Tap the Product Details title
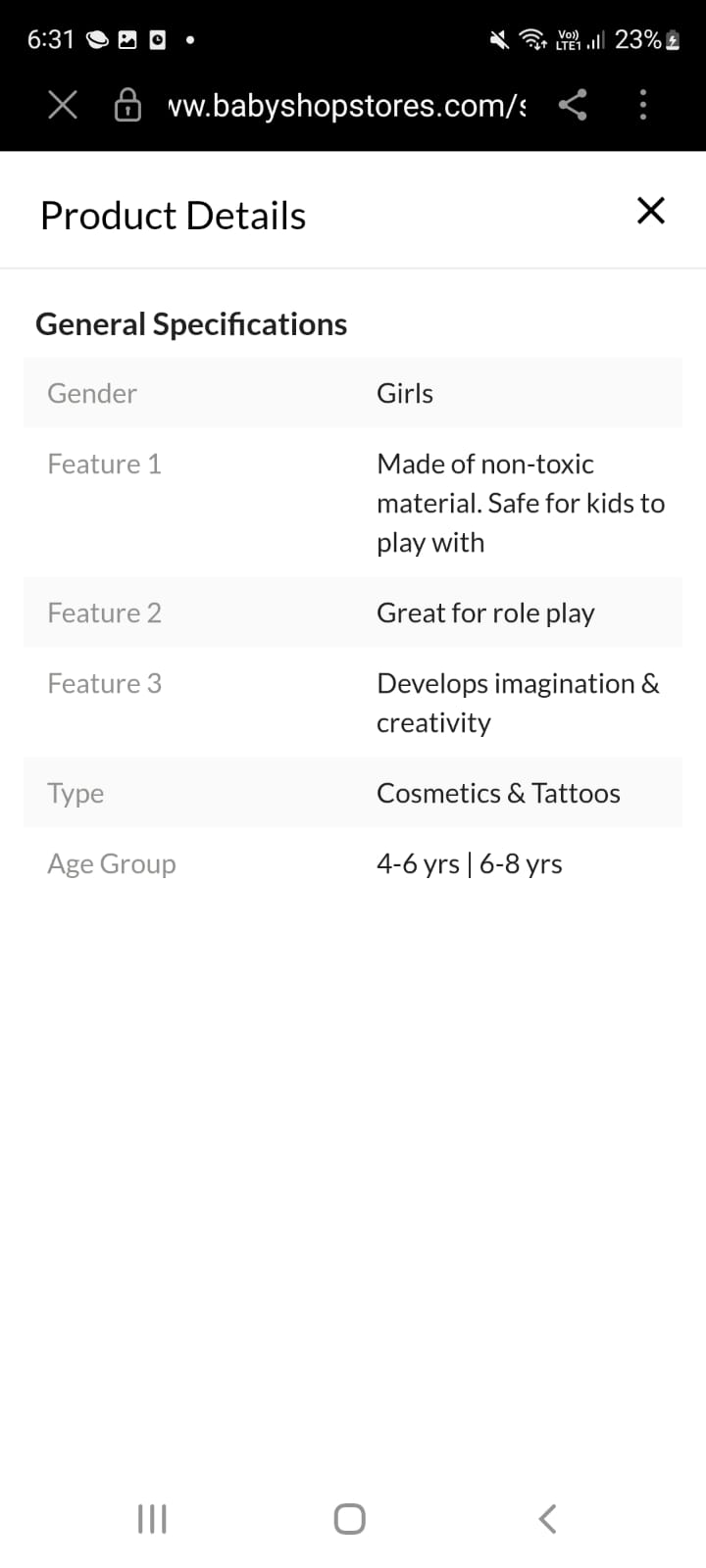This screenshot has height=1568, width=706. (x=173, y=216)
